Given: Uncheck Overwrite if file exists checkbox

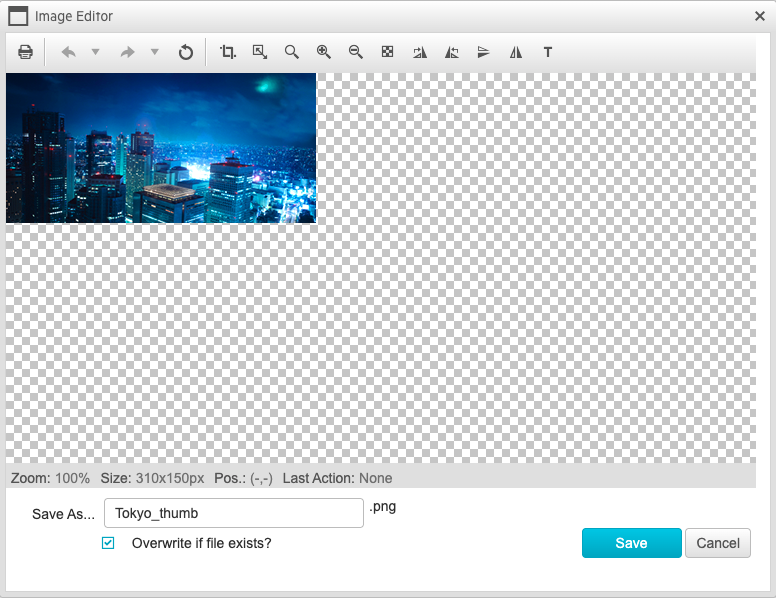Looking at the screenshot, I should [108, 543].
